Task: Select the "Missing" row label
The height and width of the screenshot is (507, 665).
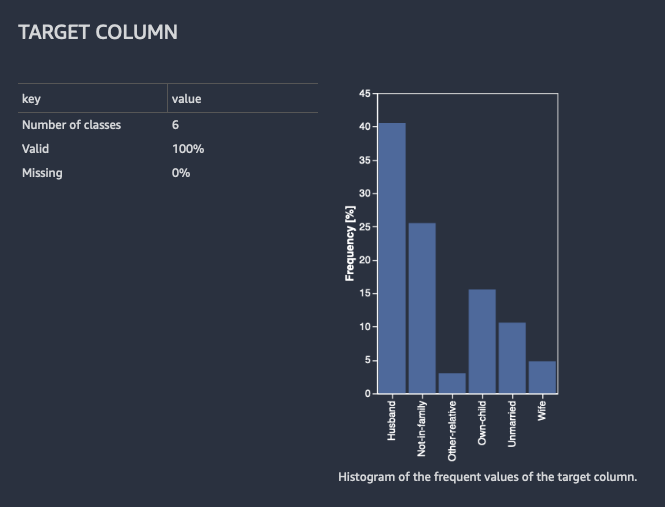Action: [42, 173]
